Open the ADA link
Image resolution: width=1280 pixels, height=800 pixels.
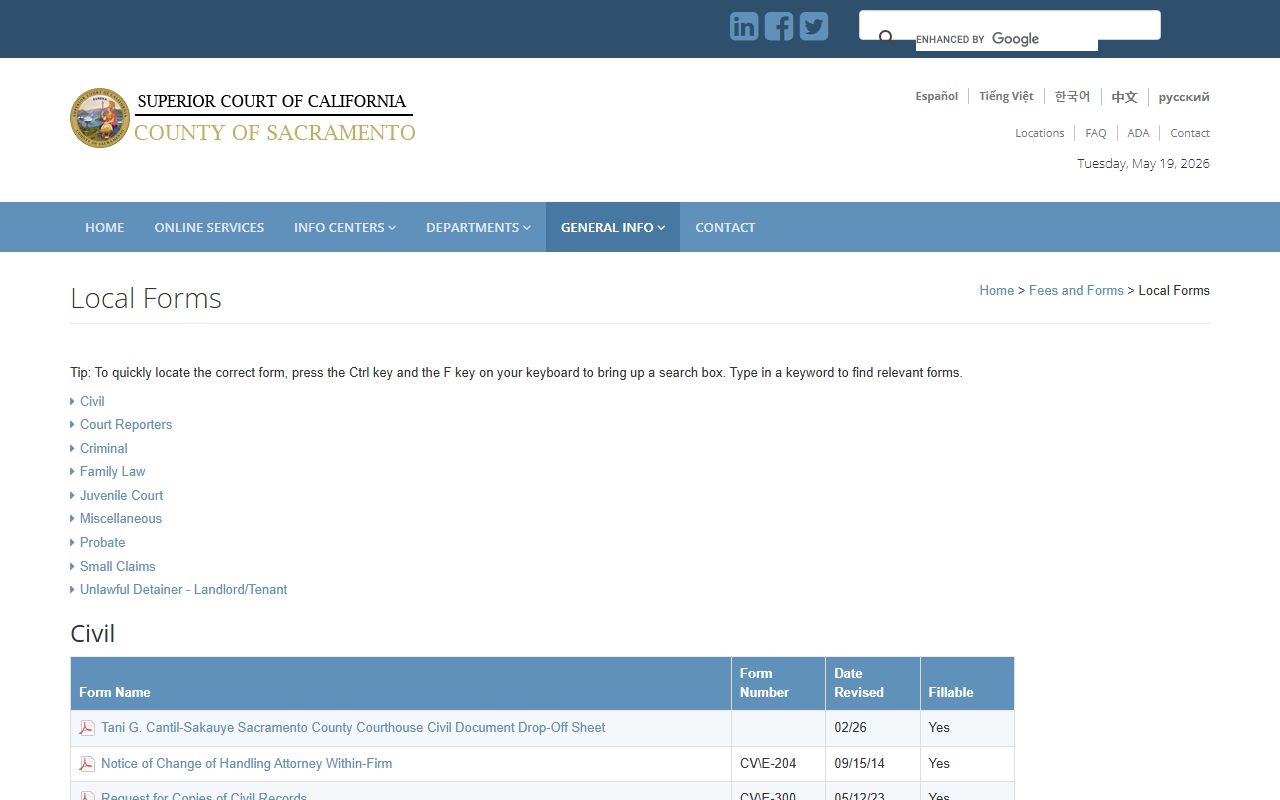(1138, 133)
